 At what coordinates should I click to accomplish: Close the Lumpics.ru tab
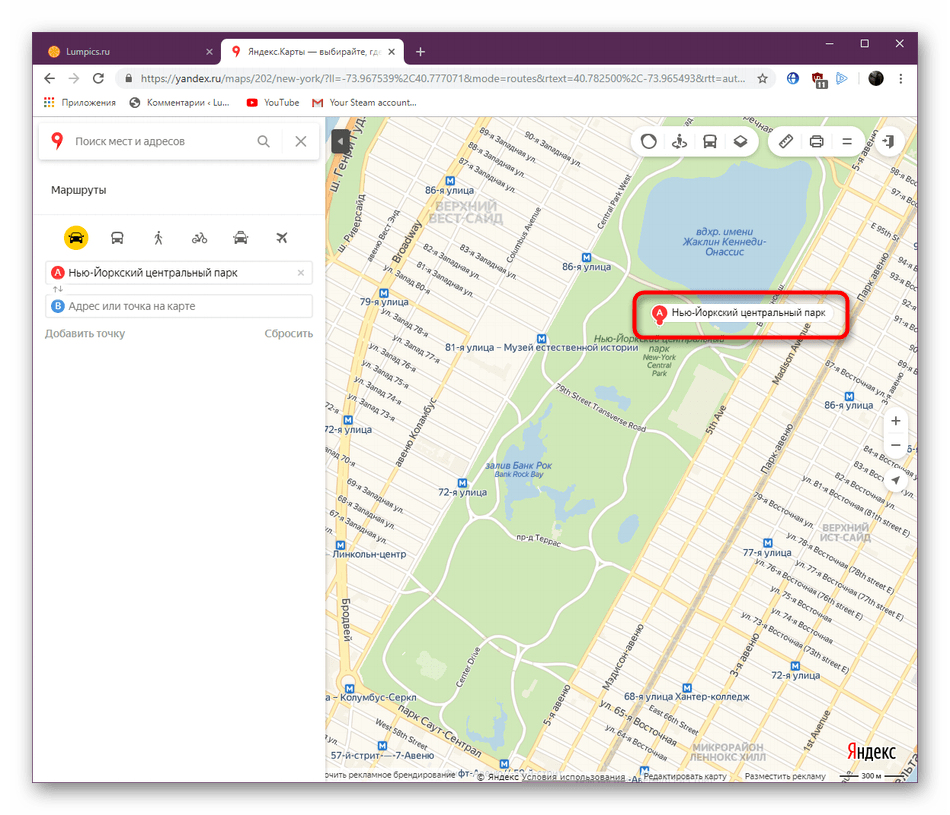[210, 52]
